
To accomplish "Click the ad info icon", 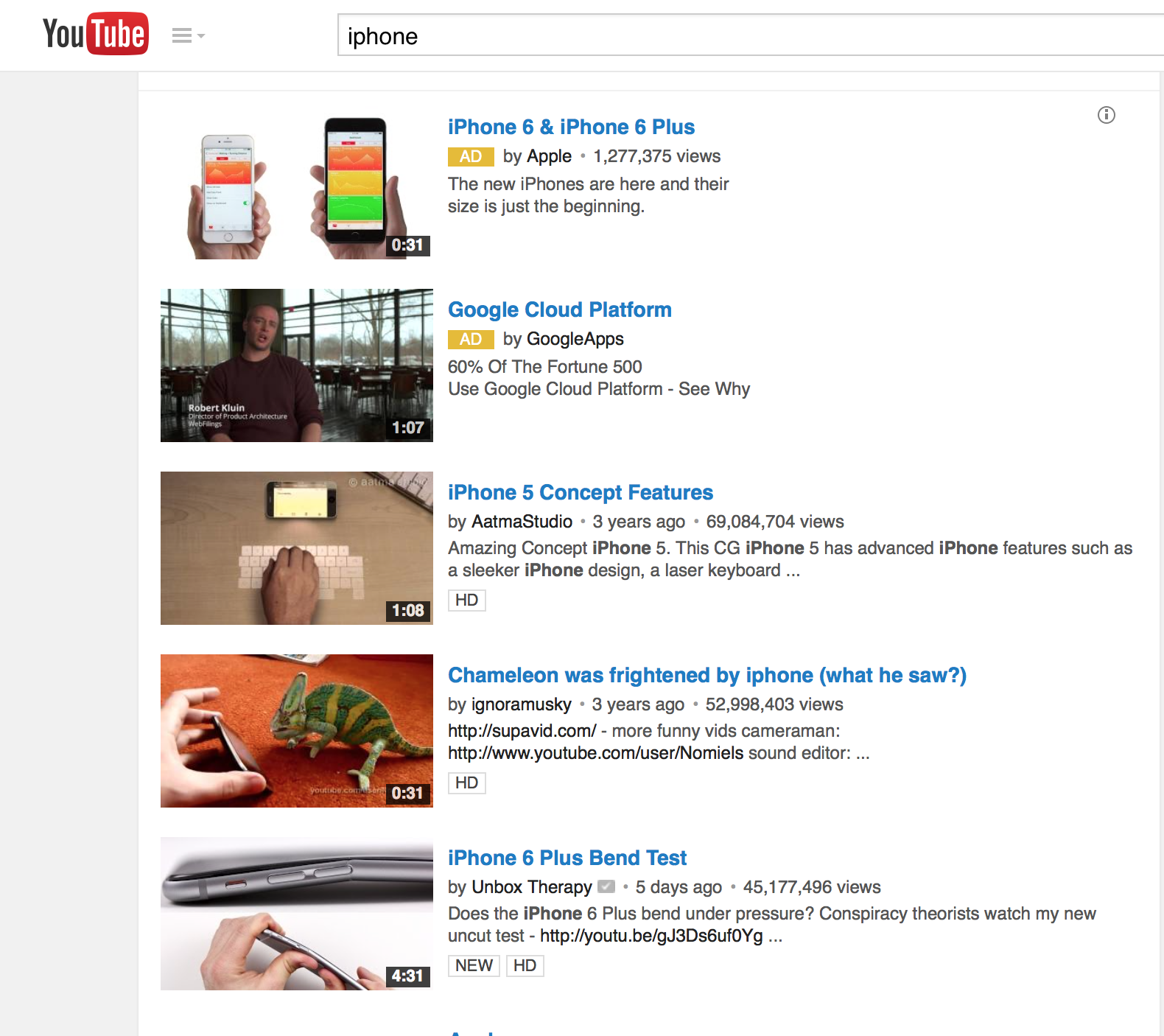I will pyautogui.click(x=1107, y=115).
